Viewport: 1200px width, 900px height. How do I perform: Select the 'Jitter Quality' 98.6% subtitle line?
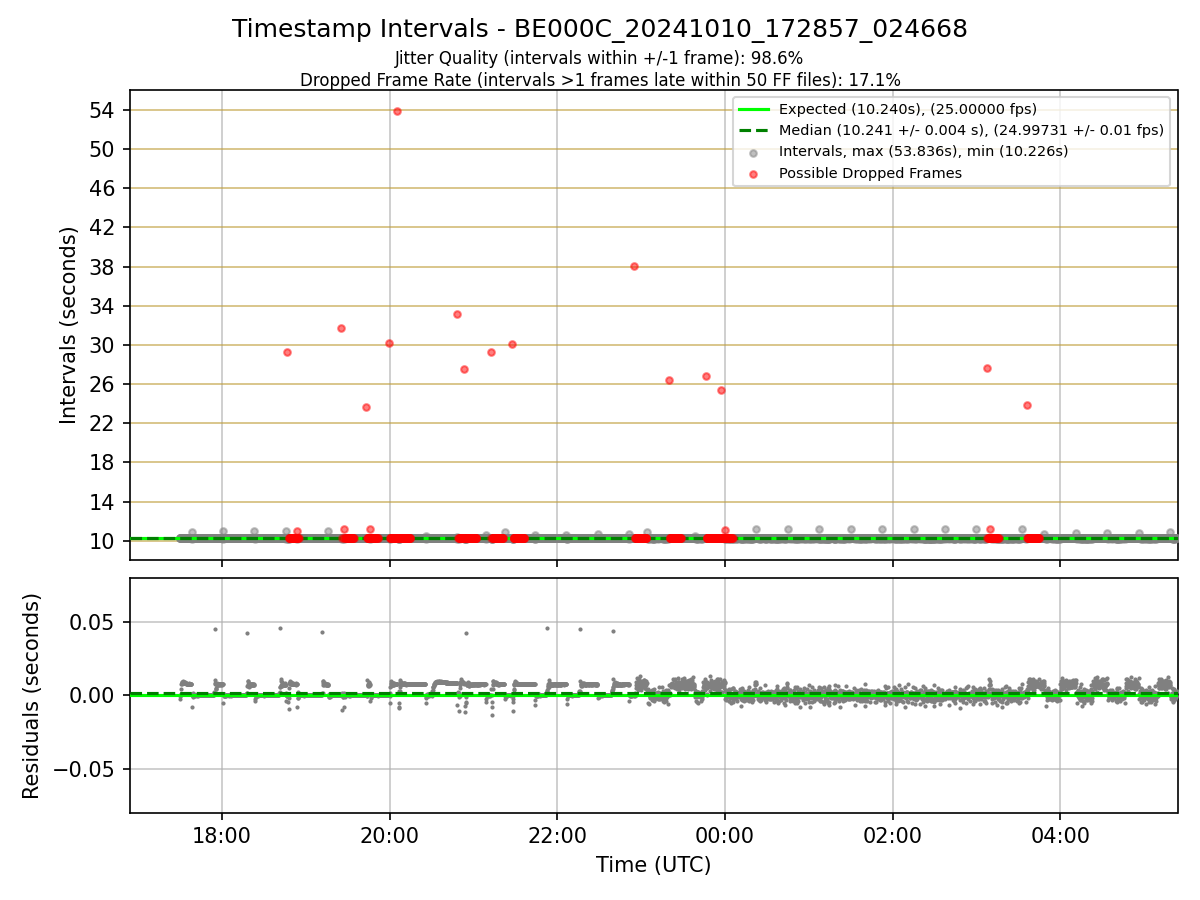(599, 59)
